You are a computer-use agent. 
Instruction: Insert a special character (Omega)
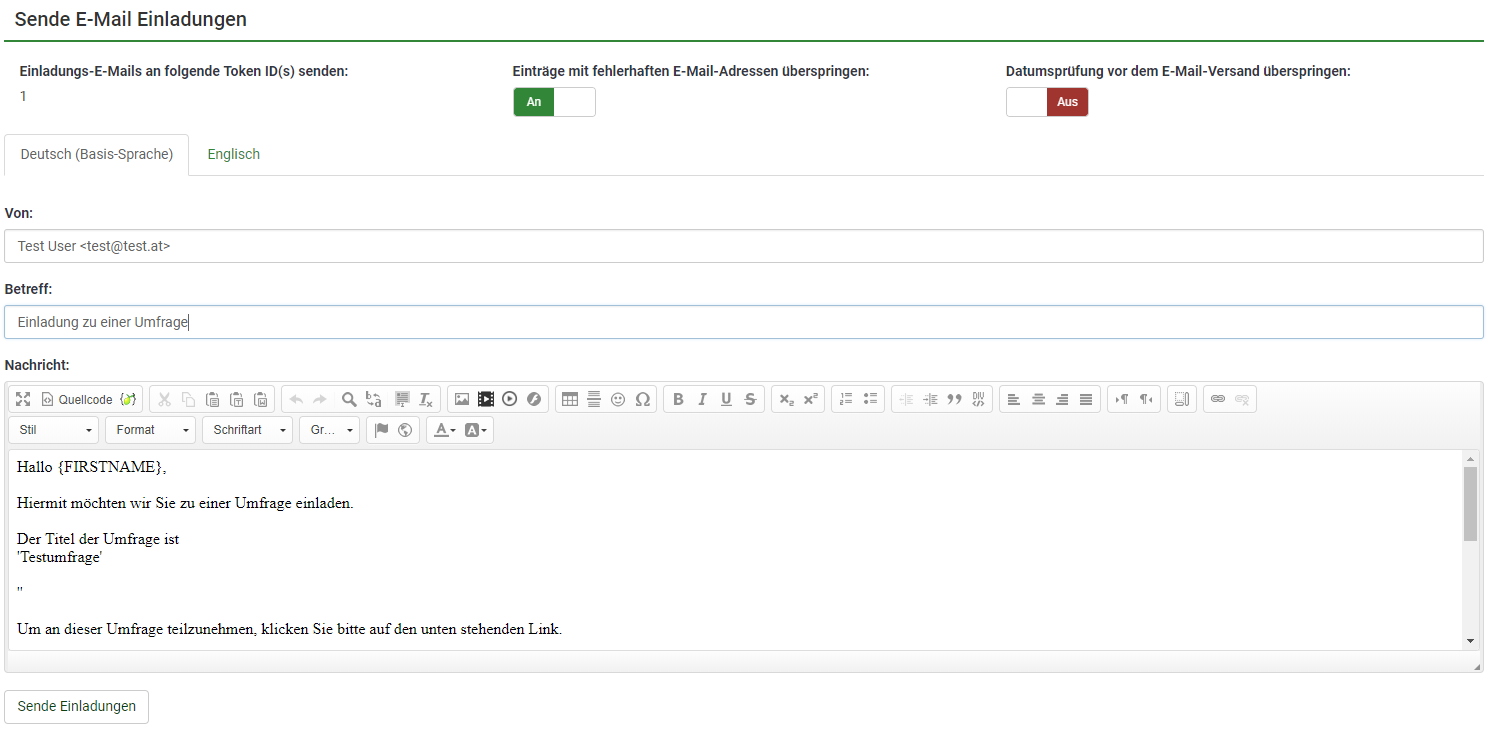pyautogui.click(x=642, y=399)
